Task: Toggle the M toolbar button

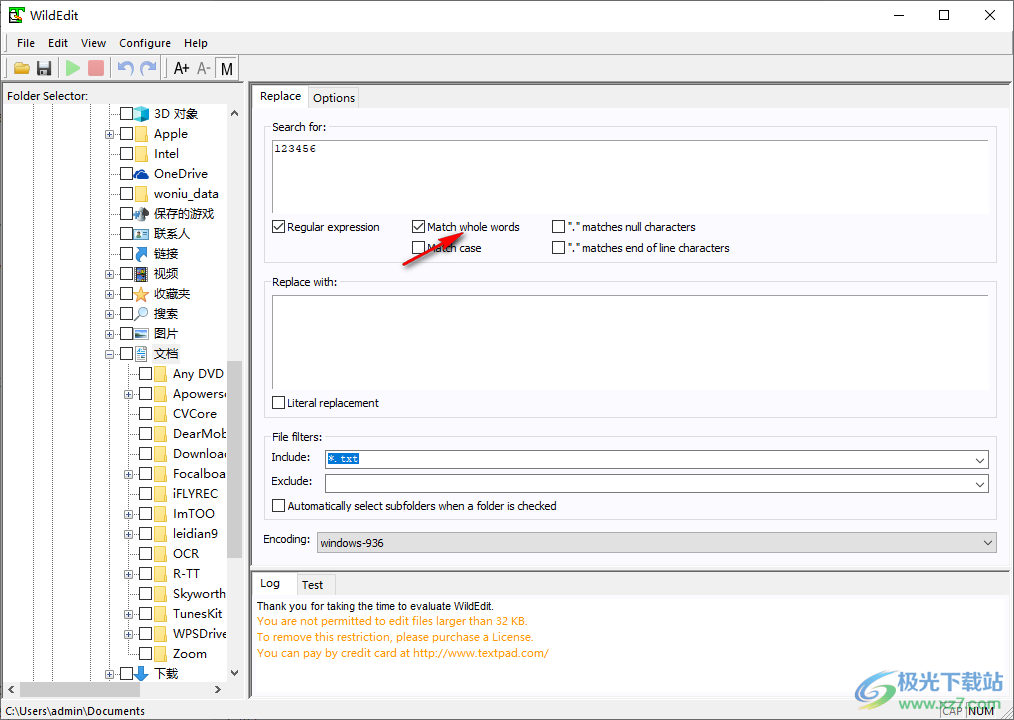Action: (227, 68)
